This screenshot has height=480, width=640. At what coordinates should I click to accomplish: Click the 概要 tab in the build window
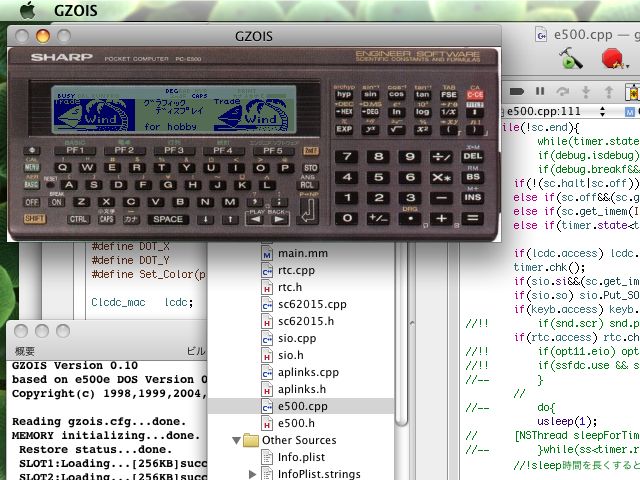pos(24,351)
